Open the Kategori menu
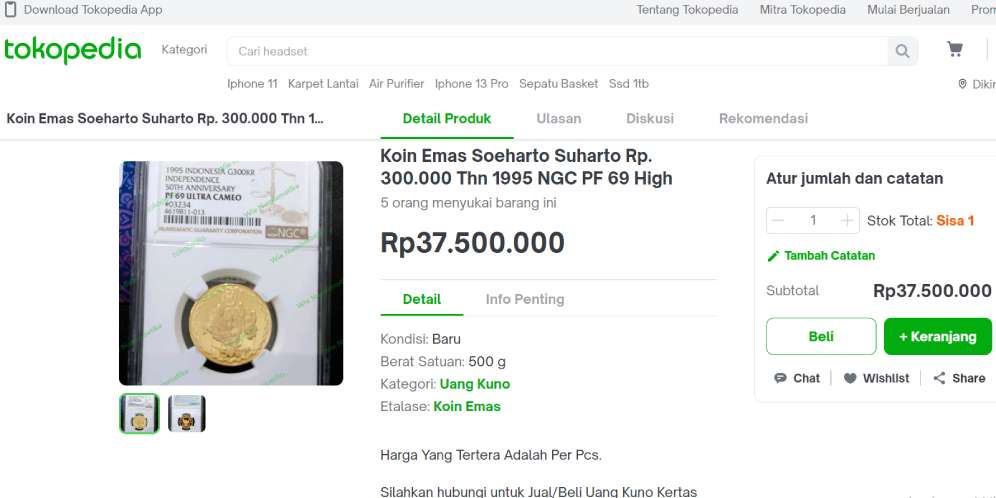The image size is (996, 498). tap(184, 50)
